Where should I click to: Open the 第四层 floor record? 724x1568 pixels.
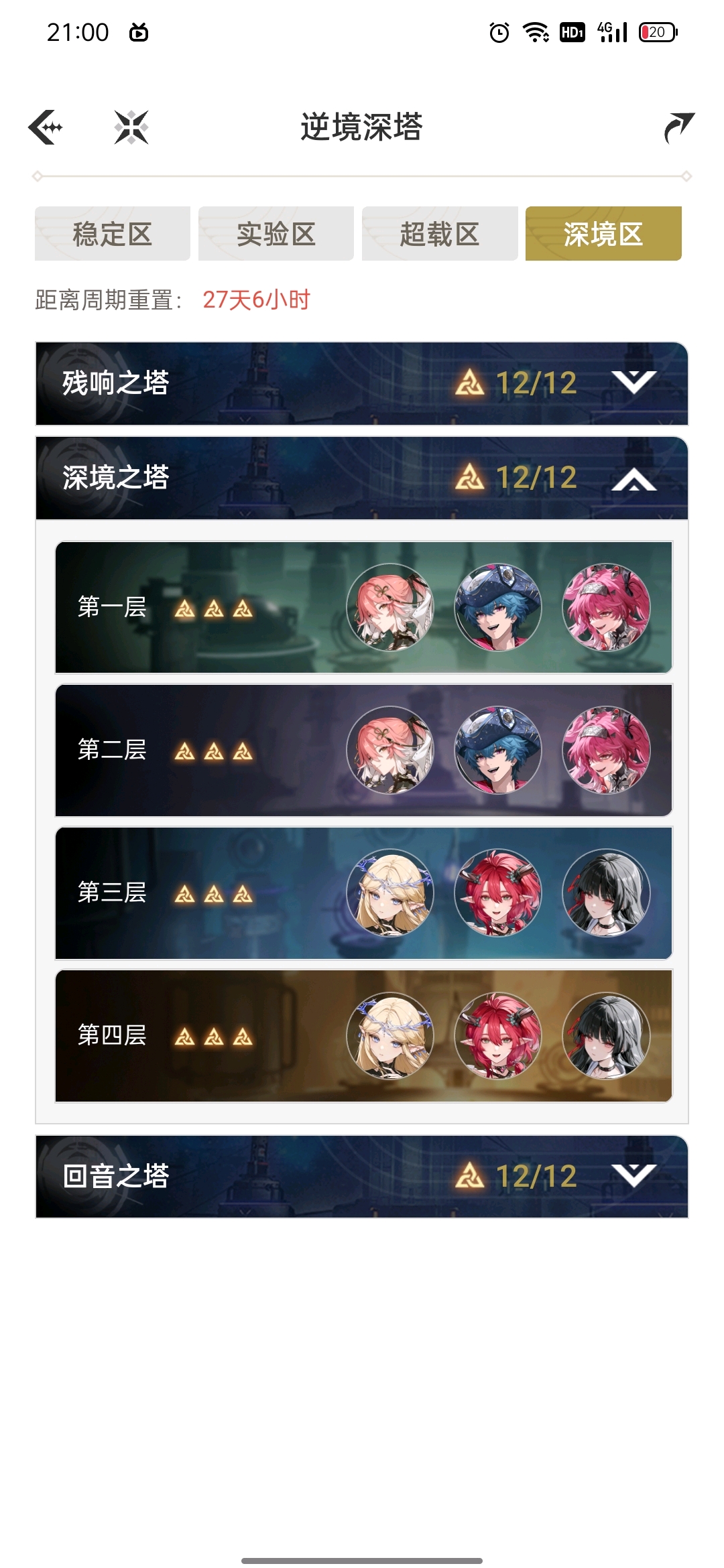click(x=363, y=1035)
